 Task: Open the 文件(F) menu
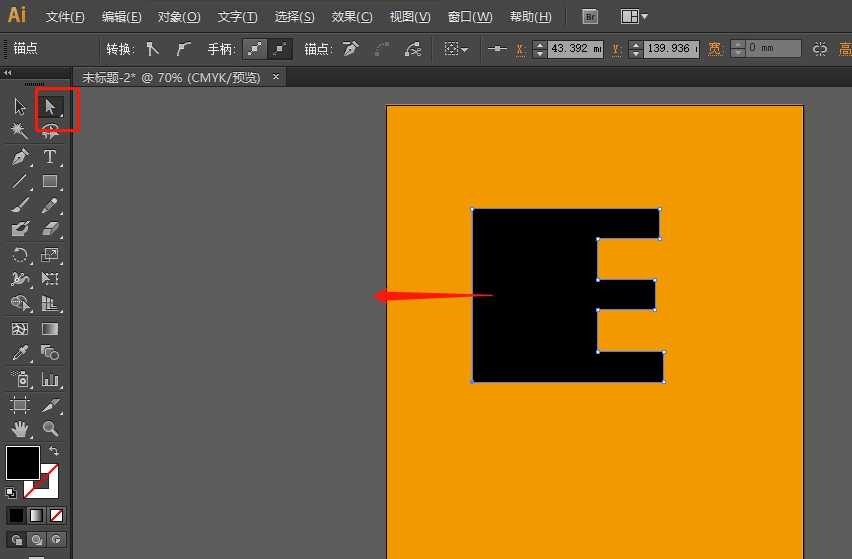(x=65, y=17)
